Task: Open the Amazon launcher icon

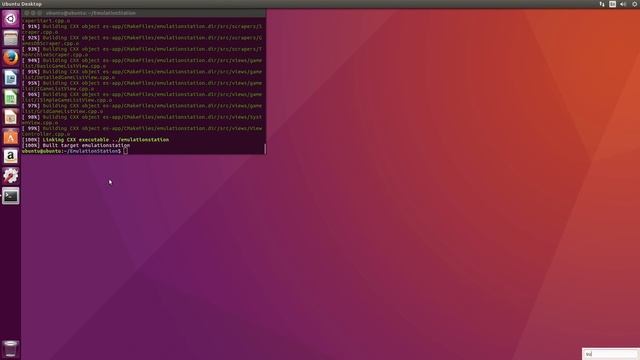Action: (x=11, y=156)
